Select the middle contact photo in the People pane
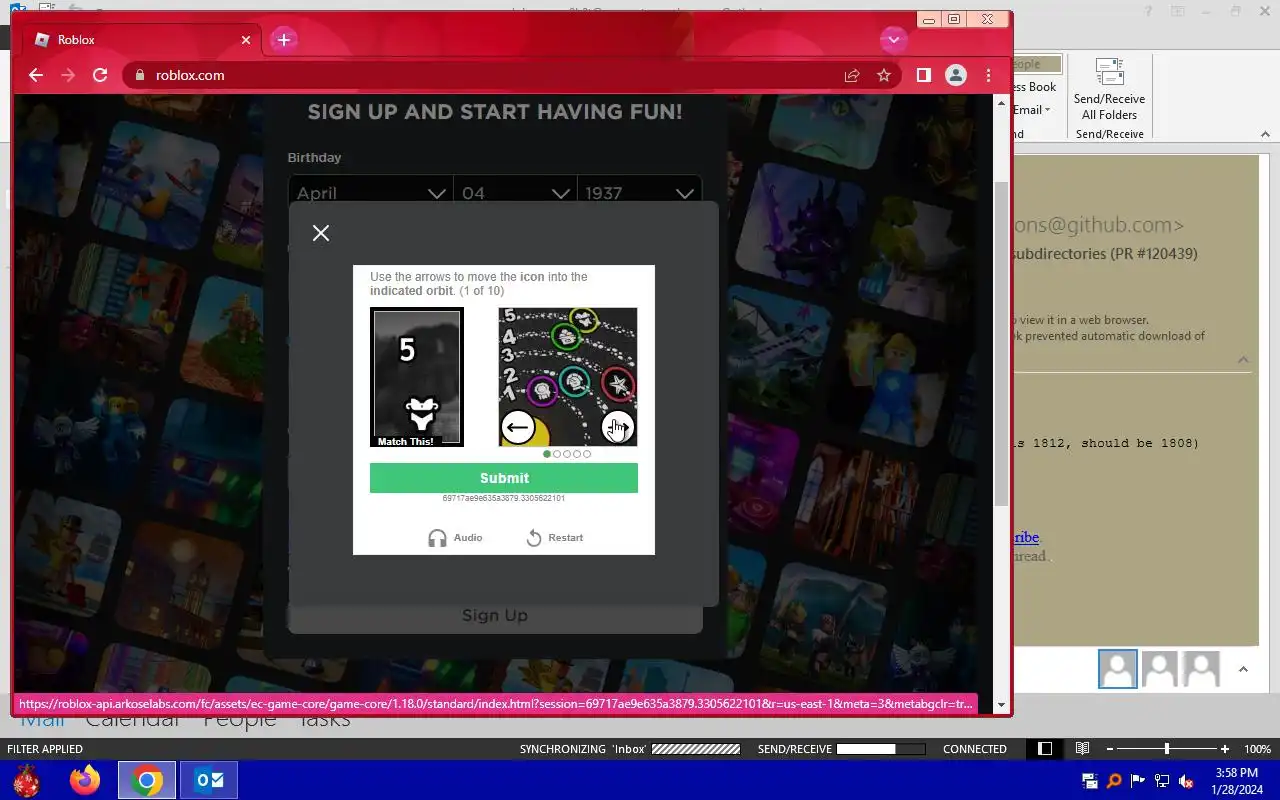1280x800 pixels. coord(1160,669)
